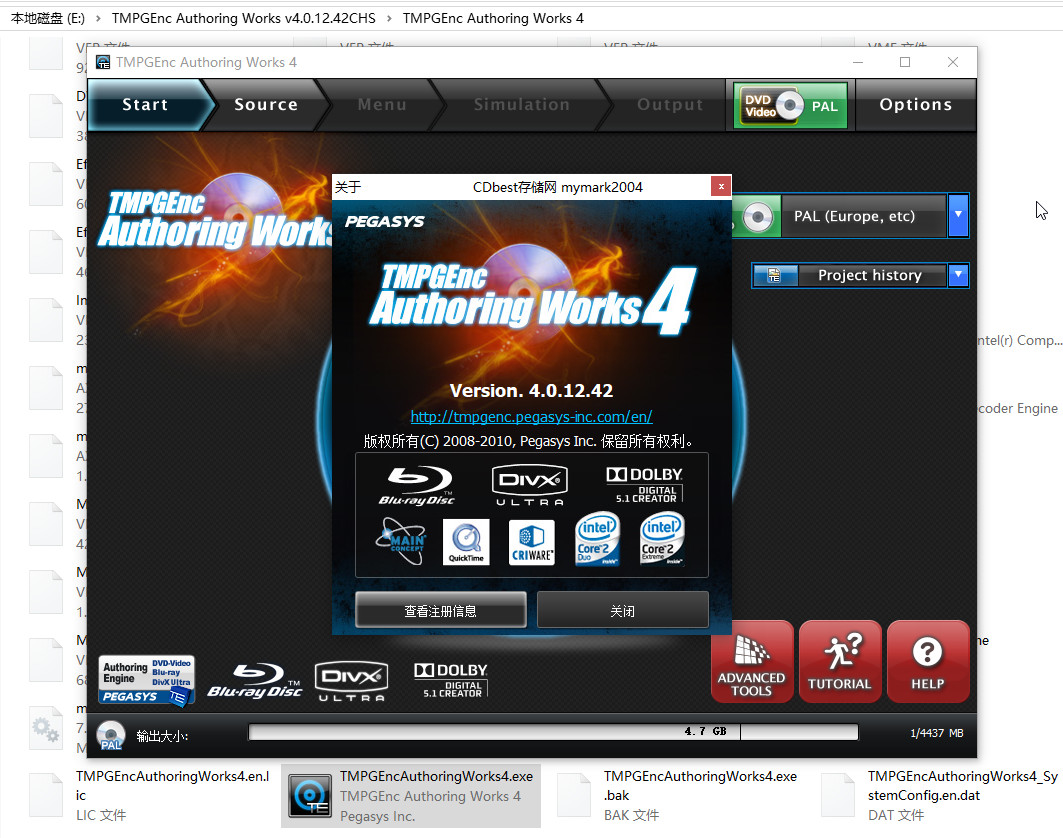Open ADVANCED TOOLS

click(x=752, y=661)
